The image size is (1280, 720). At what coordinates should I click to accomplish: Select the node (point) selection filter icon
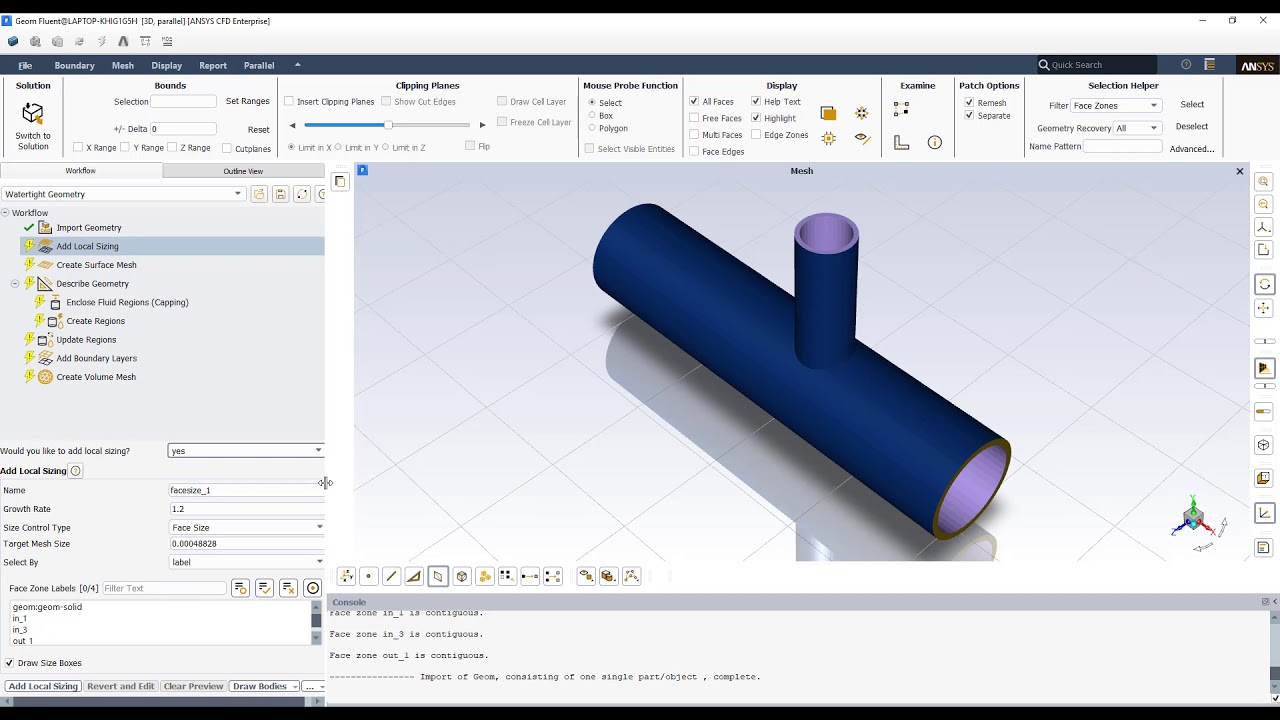coord(369,576)
